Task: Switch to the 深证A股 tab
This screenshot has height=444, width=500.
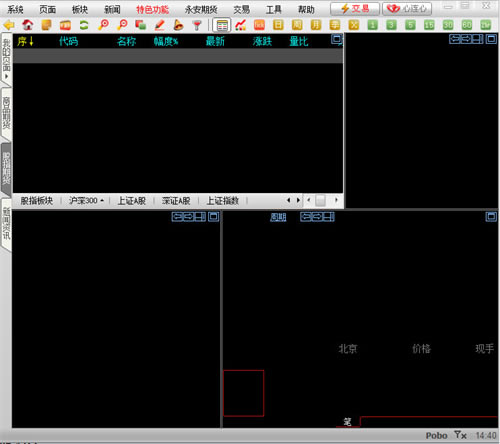Action: click(176, 201)
